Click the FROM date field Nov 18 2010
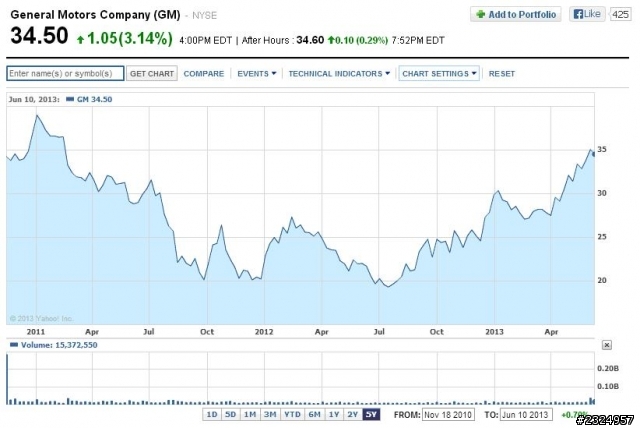 tap(448, 415)
